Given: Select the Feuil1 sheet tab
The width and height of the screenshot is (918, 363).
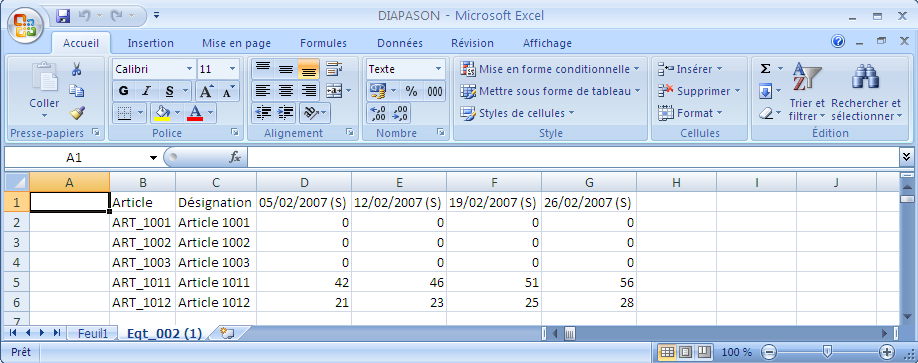Looking at the screenshot, I should 93,334.
